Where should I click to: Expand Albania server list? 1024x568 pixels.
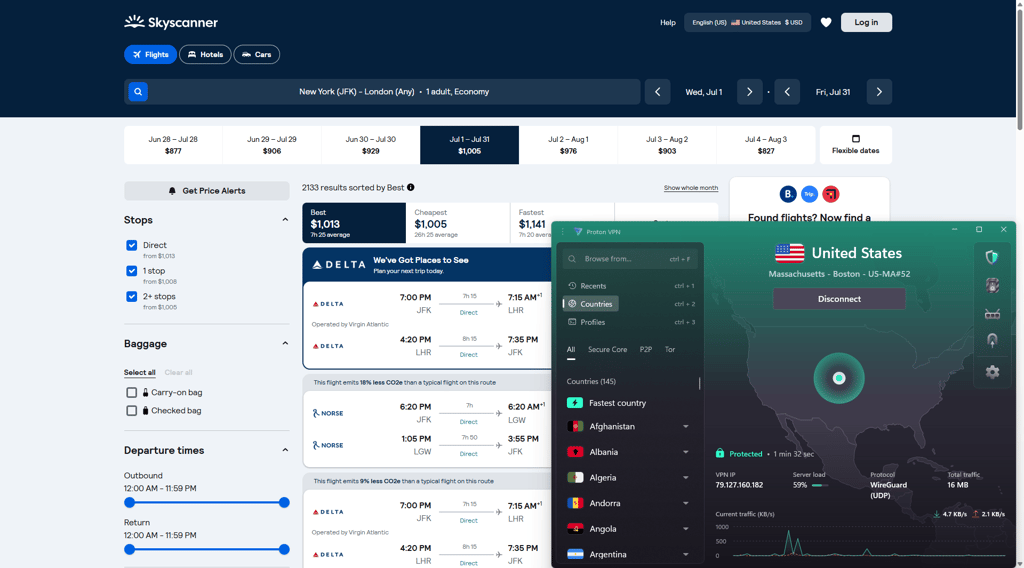click(x=686, y=452)
